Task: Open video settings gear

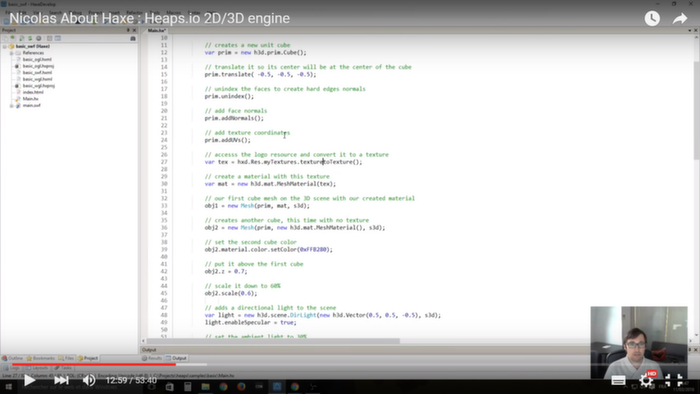Action: tap(646, 381)
